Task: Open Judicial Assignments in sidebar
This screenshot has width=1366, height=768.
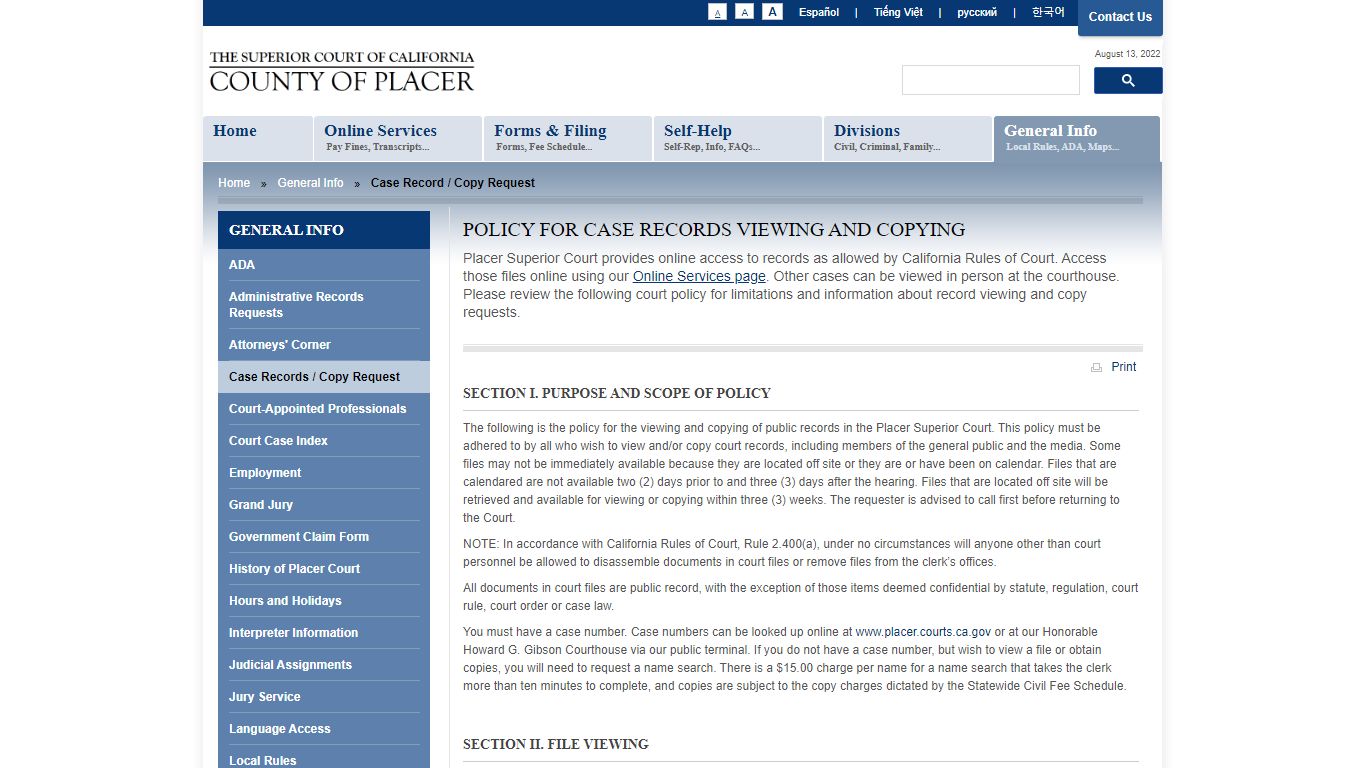Action: [x=324, y=665]
